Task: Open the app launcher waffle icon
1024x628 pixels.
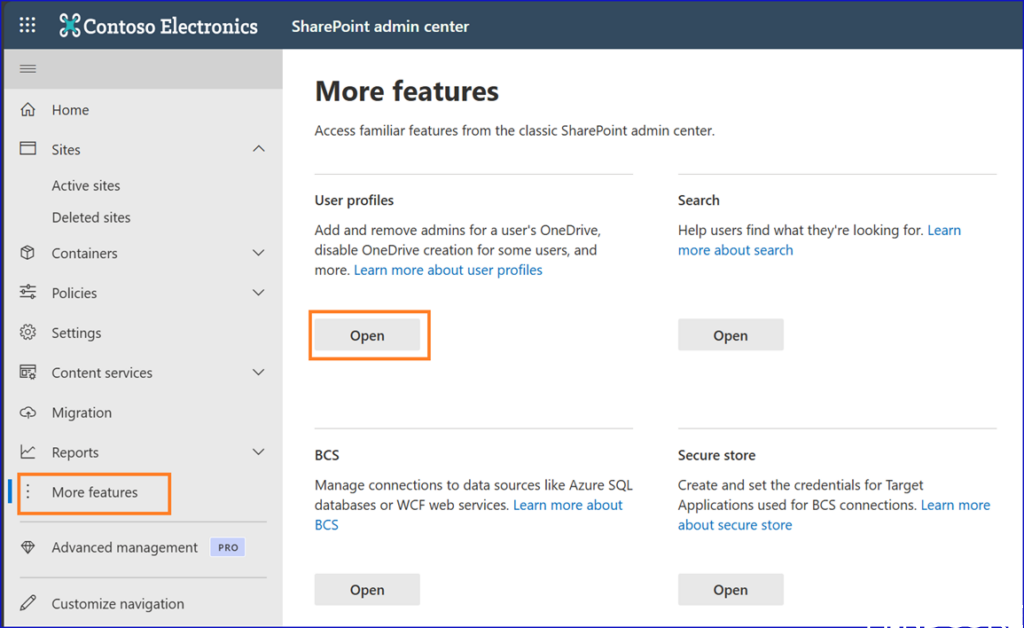Action: pos(27,26)
